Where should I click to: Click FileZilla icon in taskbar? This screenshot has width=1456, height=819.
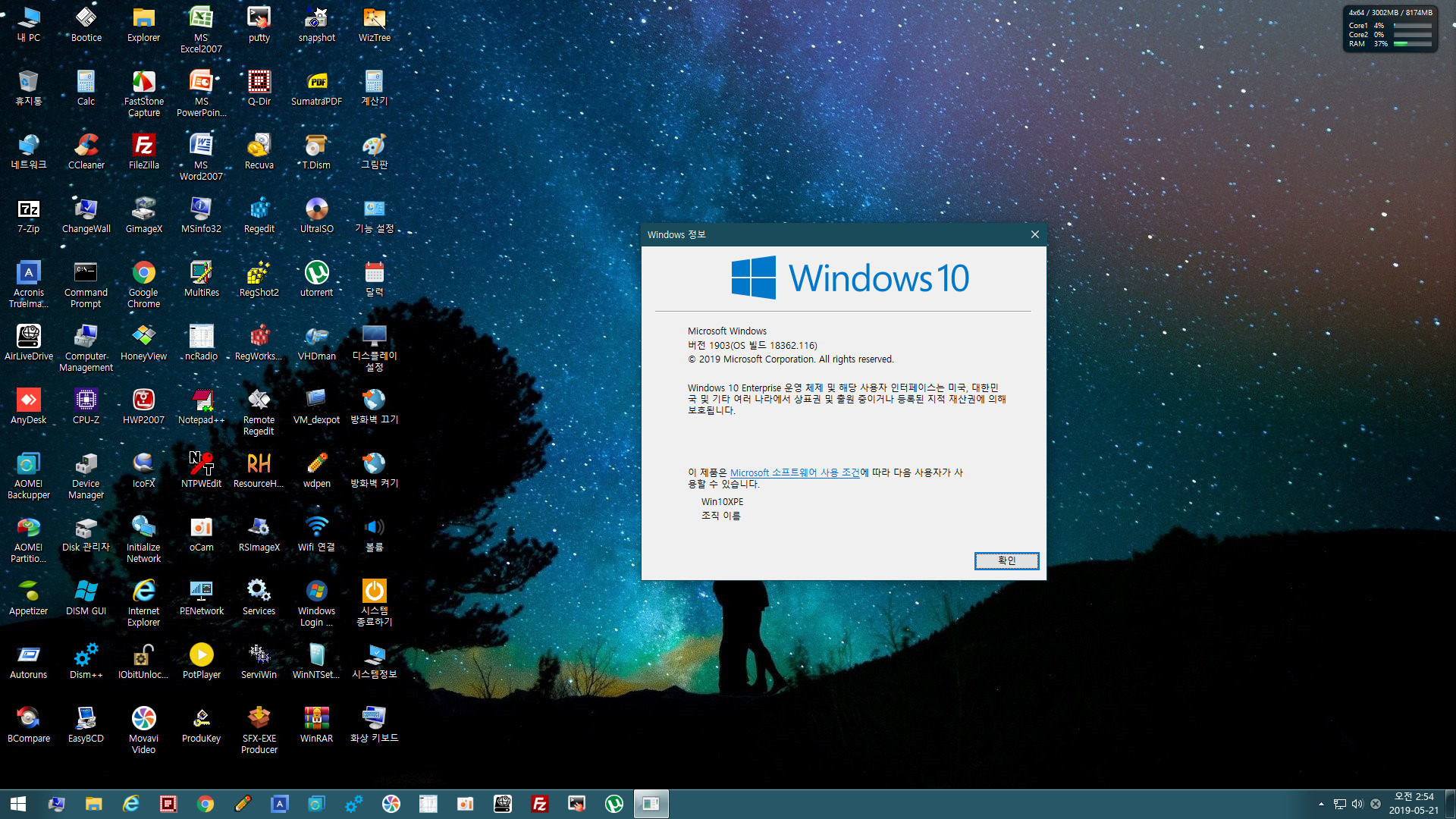pyautogui.click(x=539, y=804)
